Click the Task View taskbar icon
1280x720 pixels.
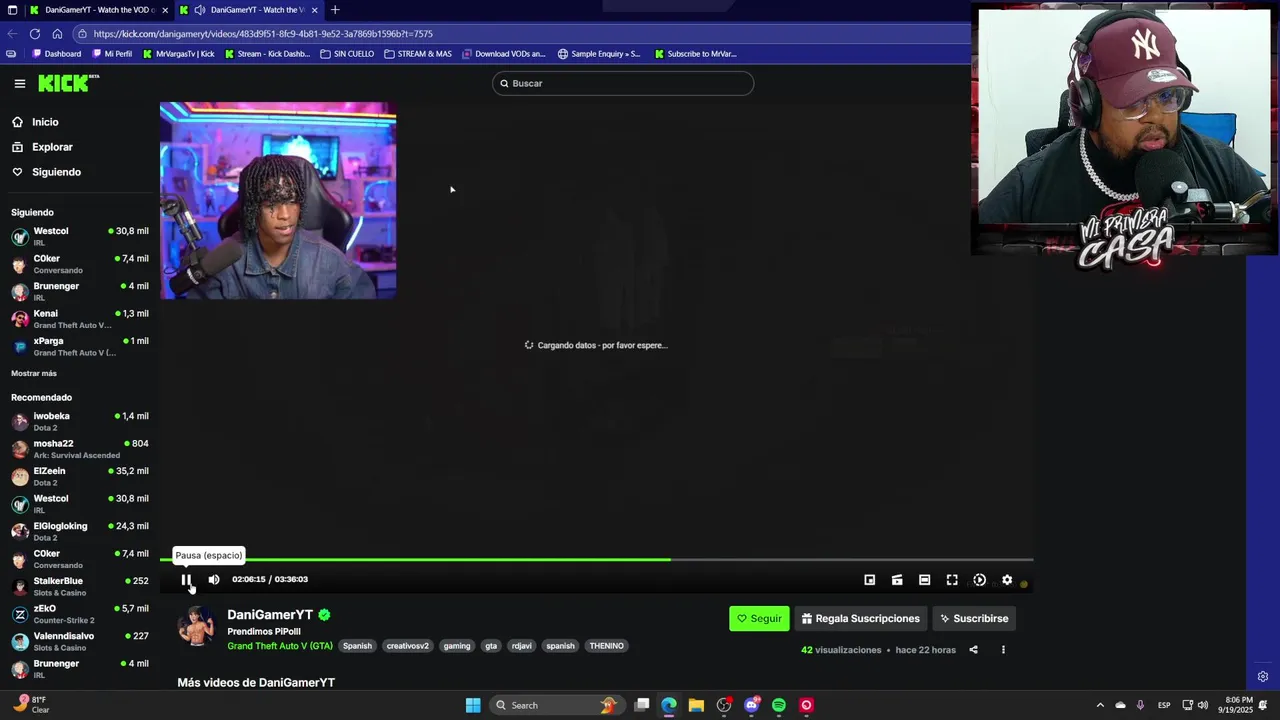pyautogui.click(x=642, y=705)
